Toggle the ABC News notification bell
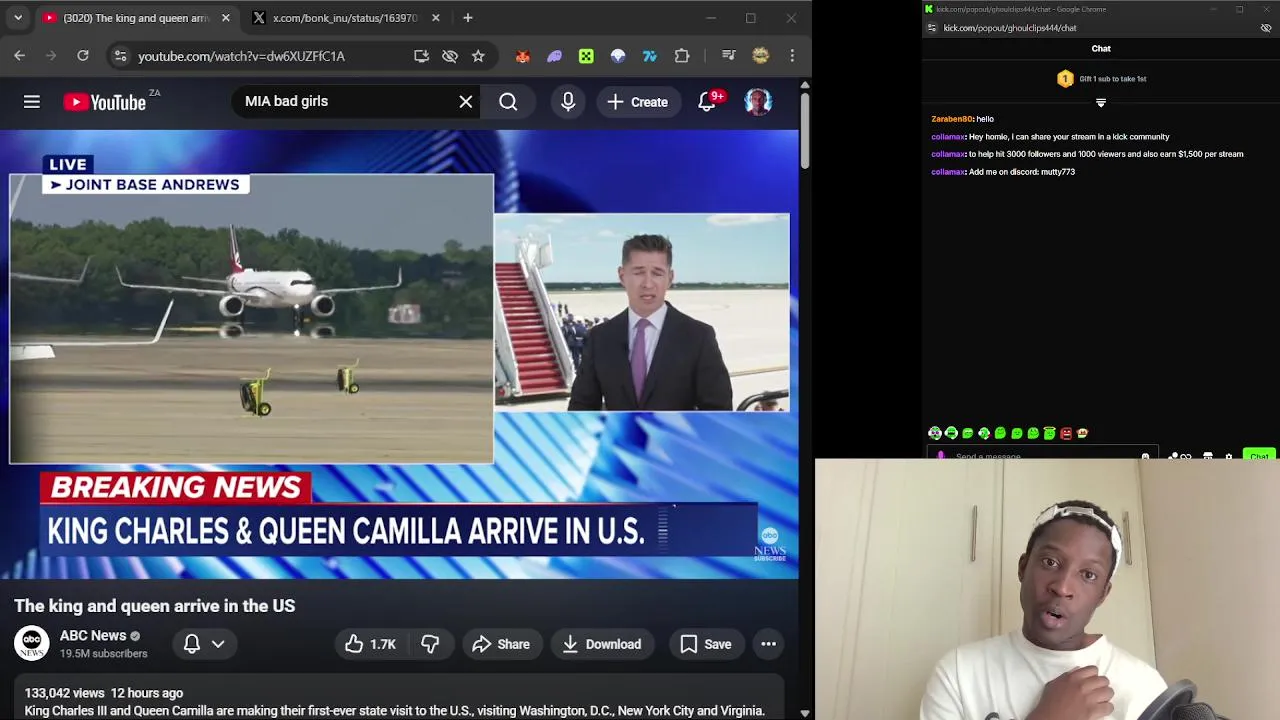1280x720 pixels. [192, 644]
